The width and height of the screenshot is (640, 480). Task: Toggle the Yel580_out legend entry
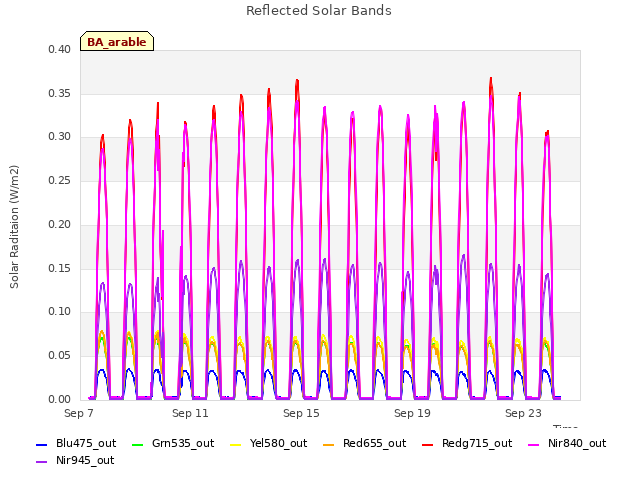pos(269,444)
